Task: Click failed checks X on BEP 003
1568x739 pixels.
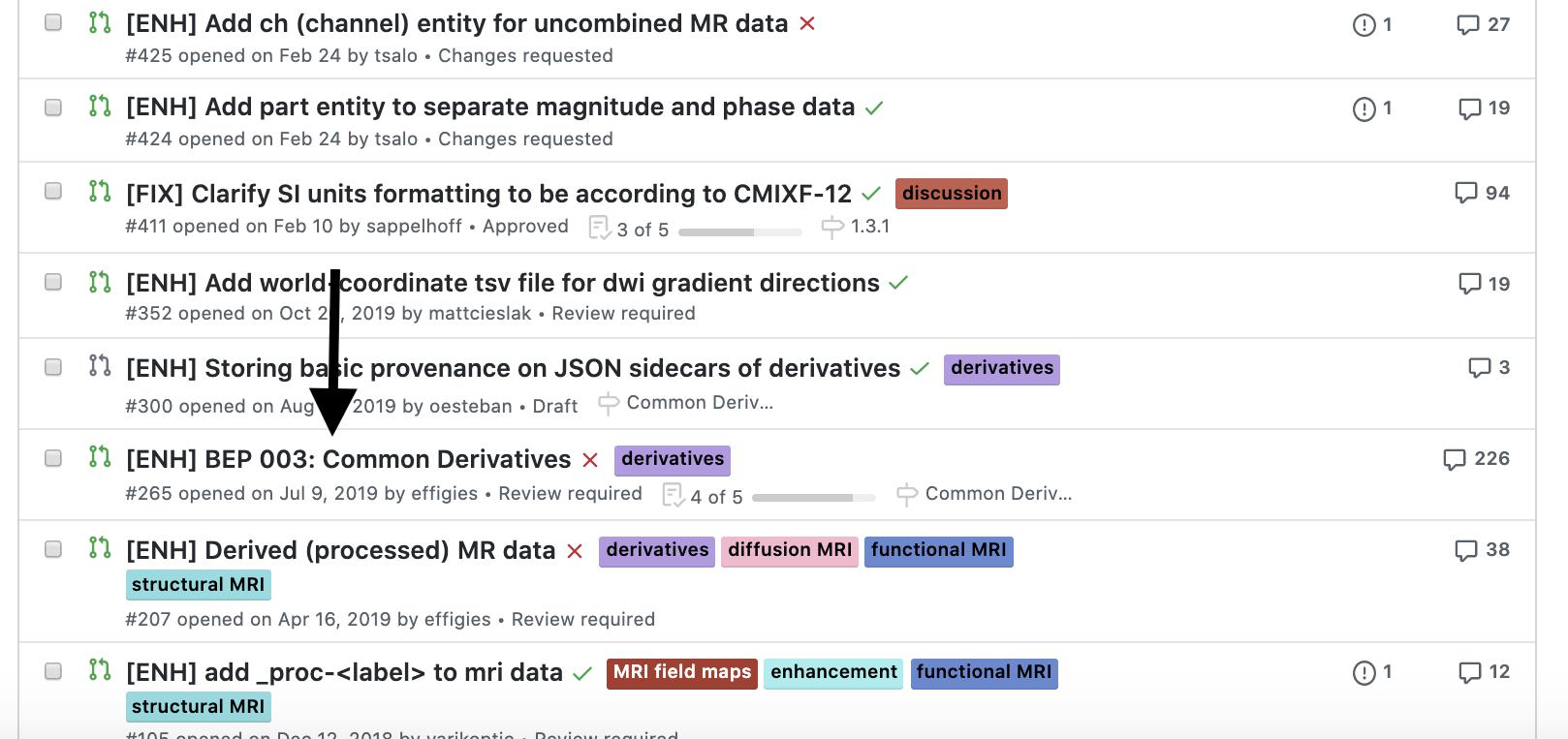Action: click(590, 460)
